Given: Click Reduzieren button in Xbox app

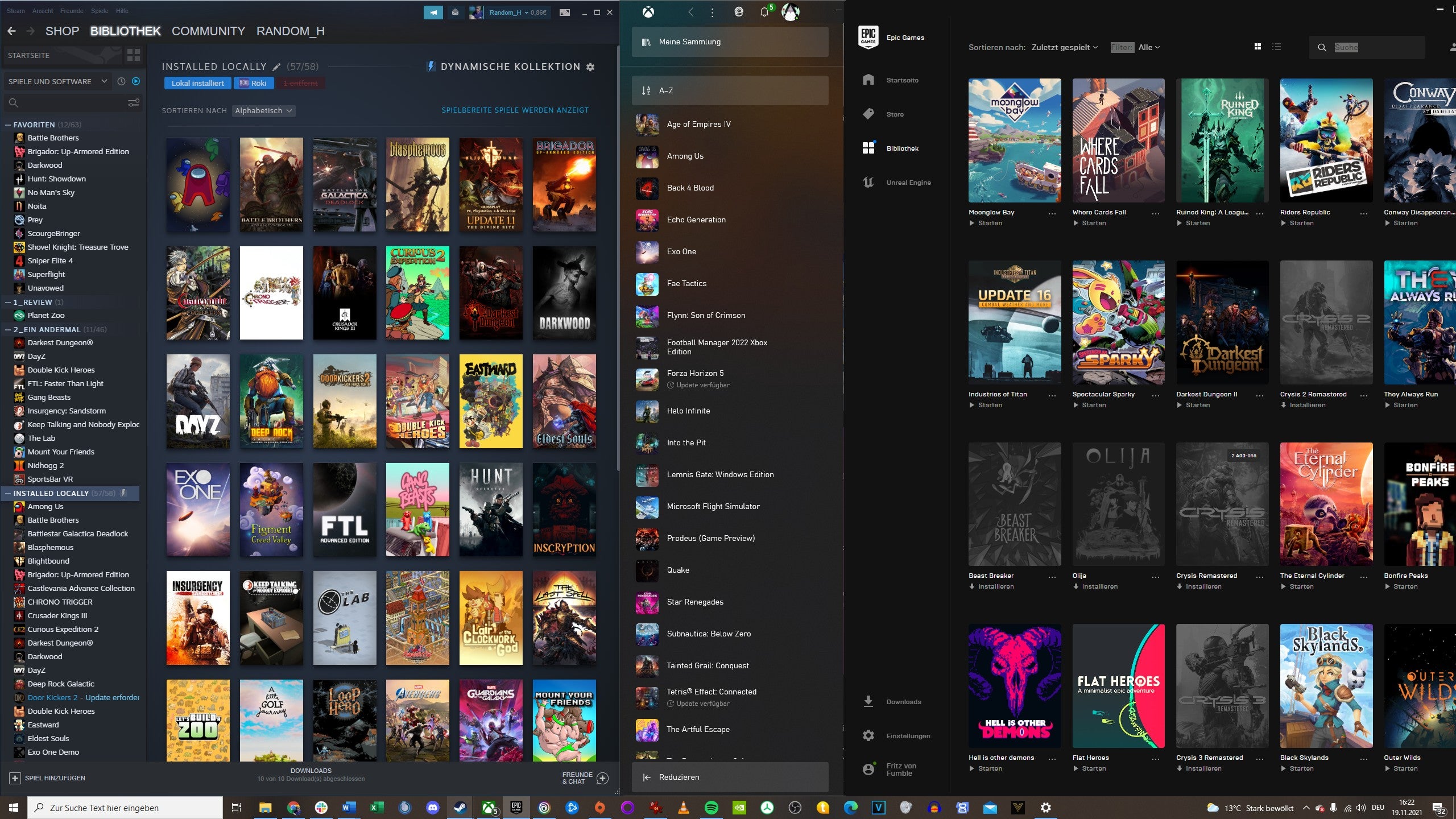Looking at the screenshot, I should pyautogui.click(x=730, y=777).
